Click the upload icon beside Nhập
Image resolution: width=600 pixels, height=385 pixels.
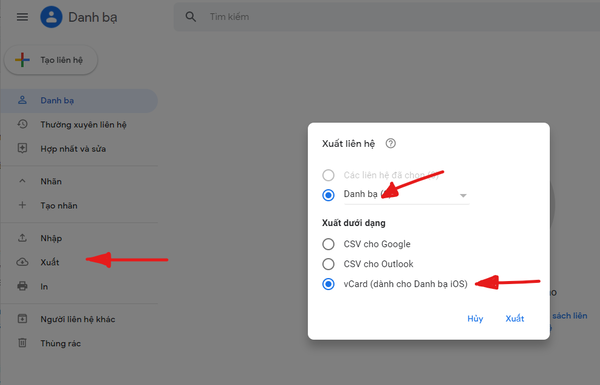pyautogui.click(x=23, y=238)
